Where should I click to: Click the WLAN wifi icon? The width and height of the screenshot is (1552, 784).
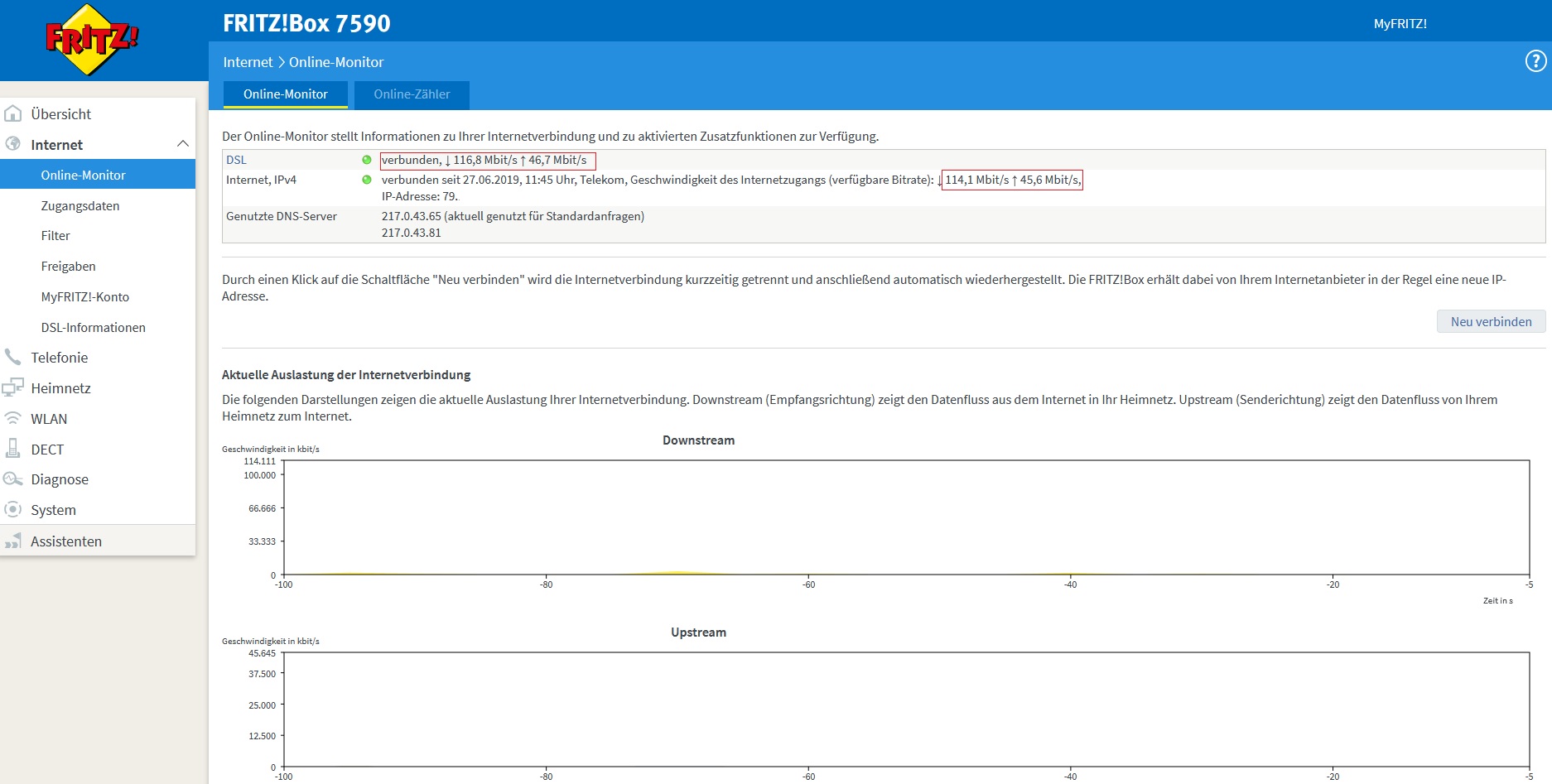[13, 418]
